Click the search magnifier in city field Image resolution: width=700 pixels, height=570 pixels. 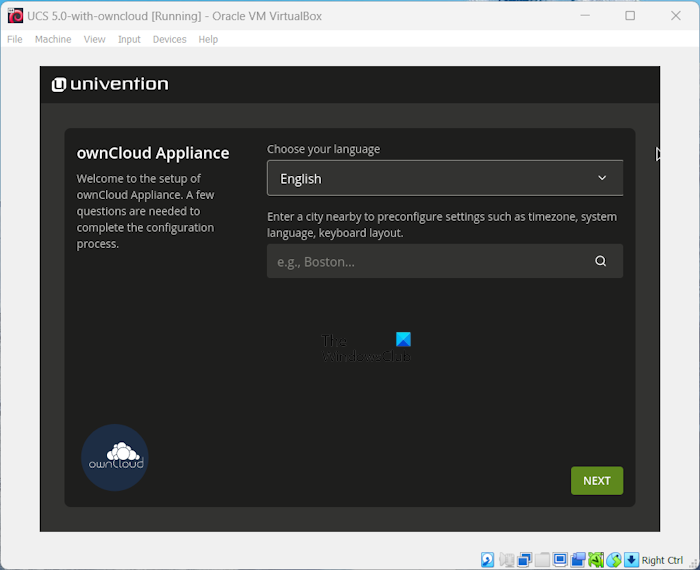coord(600,261)
